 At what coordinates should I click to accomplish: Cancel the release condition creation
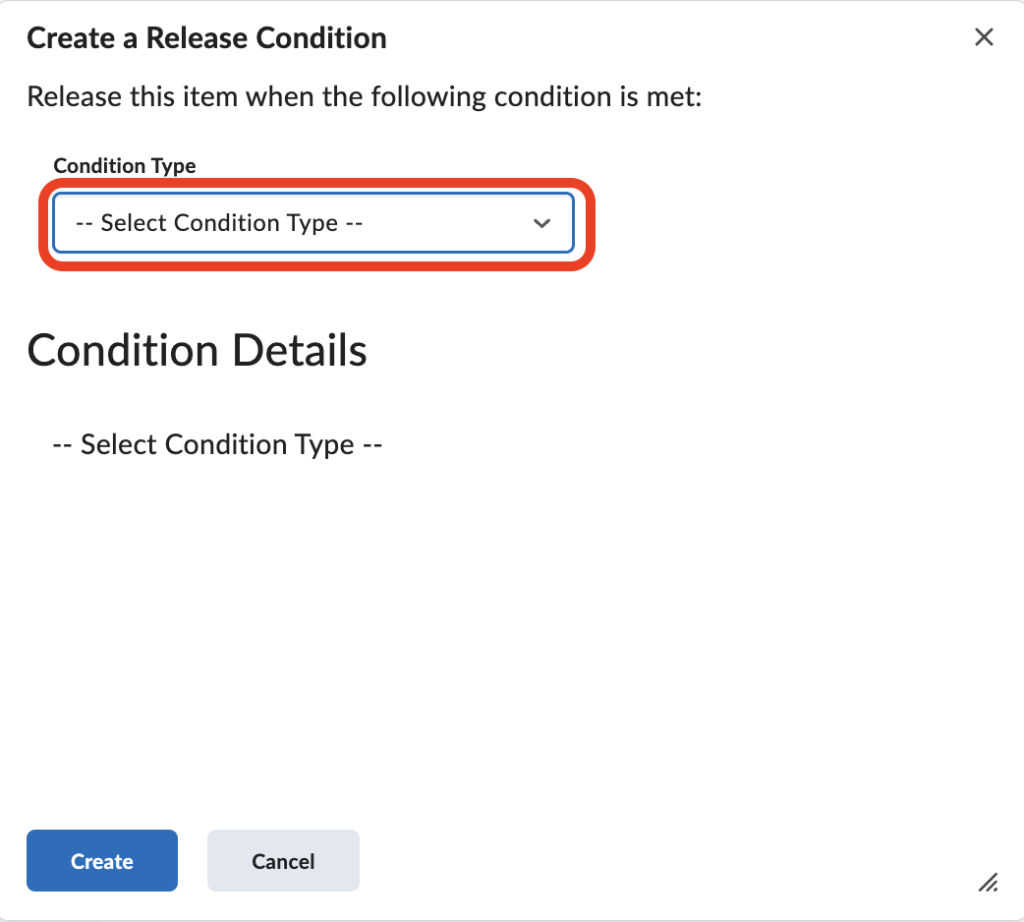point(283,861)
